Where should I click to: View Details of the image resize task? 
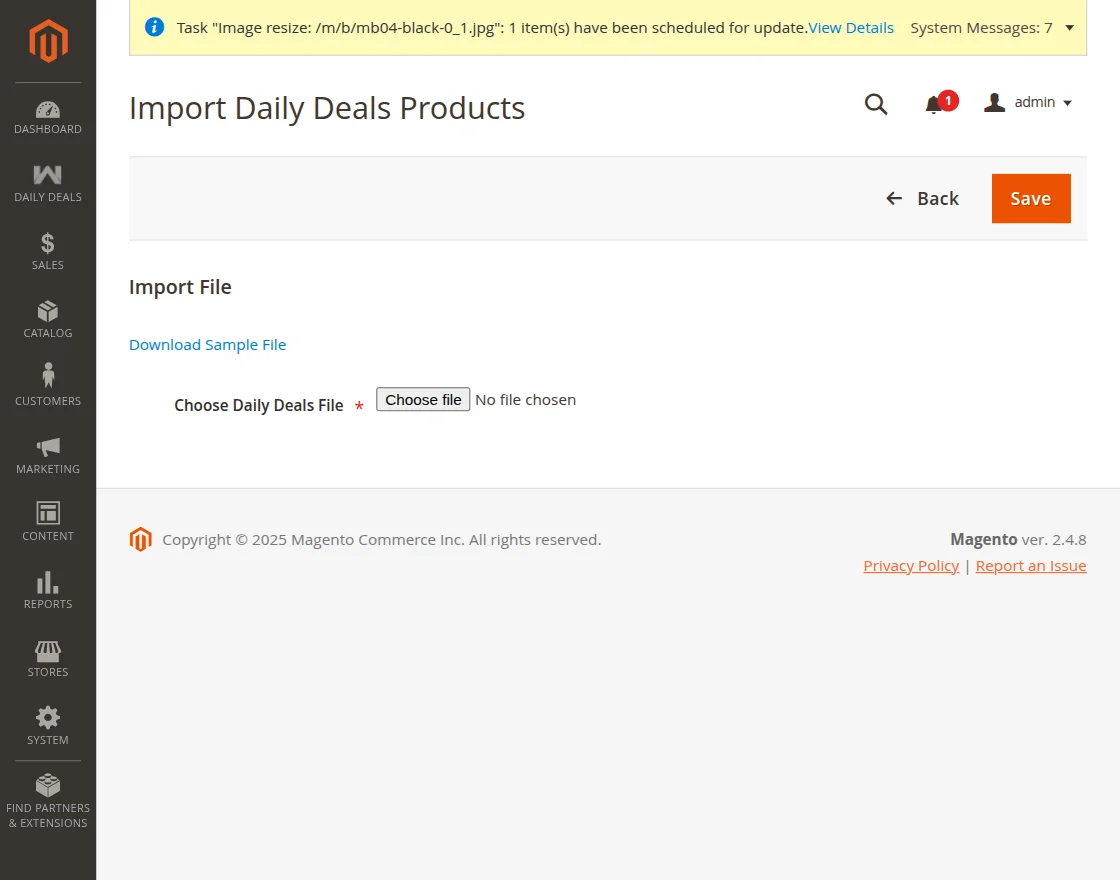pyautogui.click(x=851, y=28)
